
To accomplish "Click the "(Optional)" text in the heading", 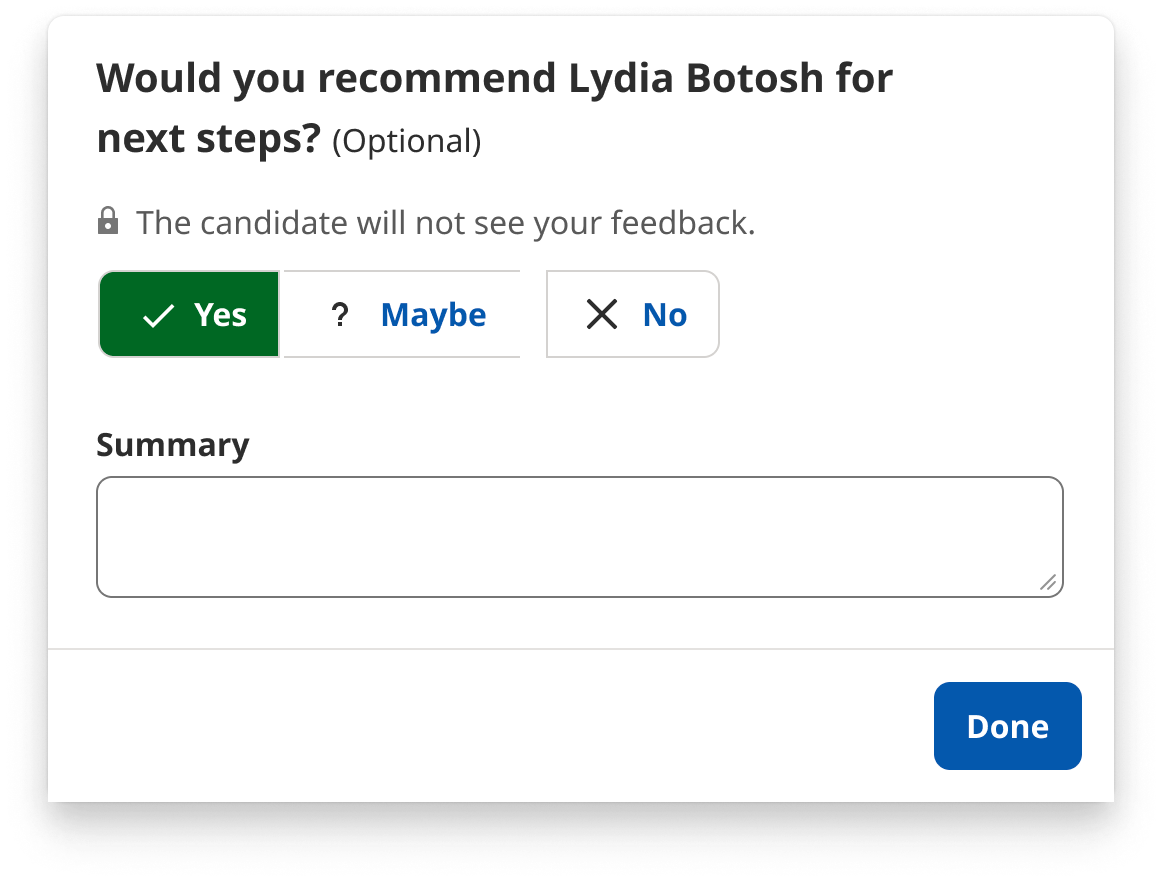I will pyautogui.click(x=406, y=142).
